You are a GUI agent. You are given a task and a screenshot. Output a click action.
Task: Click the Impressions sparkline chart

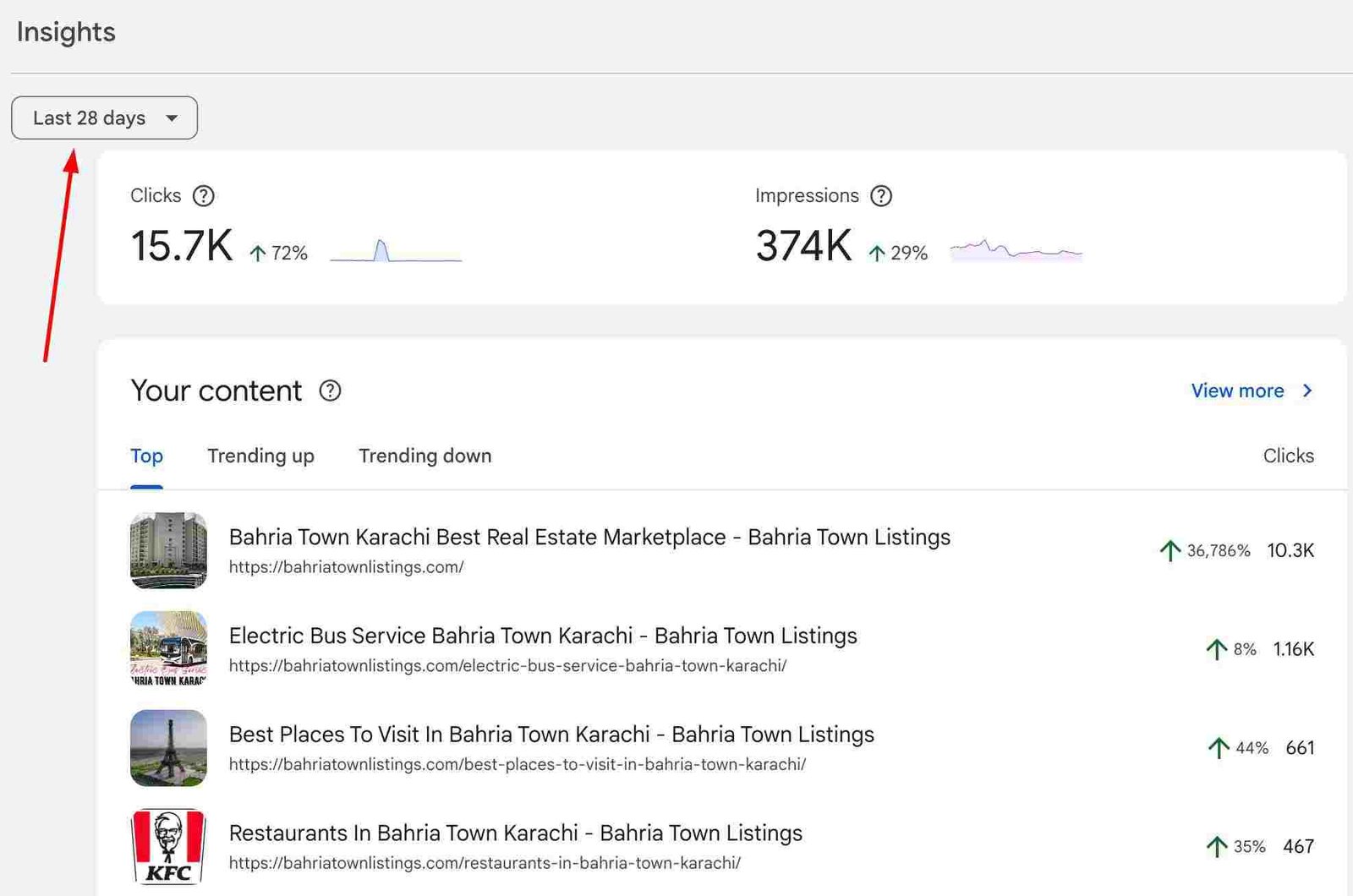pos(1015,249)
